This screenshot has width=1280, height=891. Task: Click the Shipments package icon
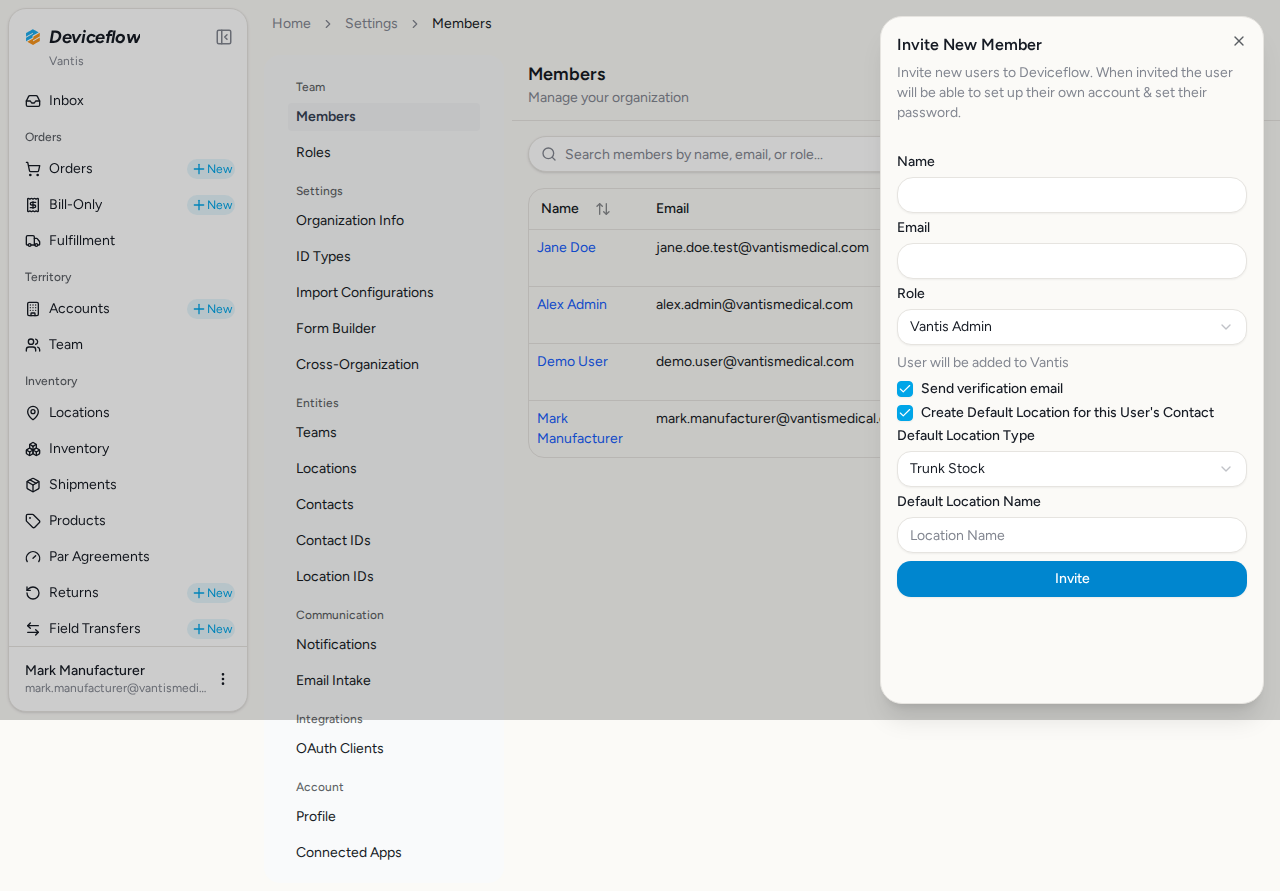[33, 485]
